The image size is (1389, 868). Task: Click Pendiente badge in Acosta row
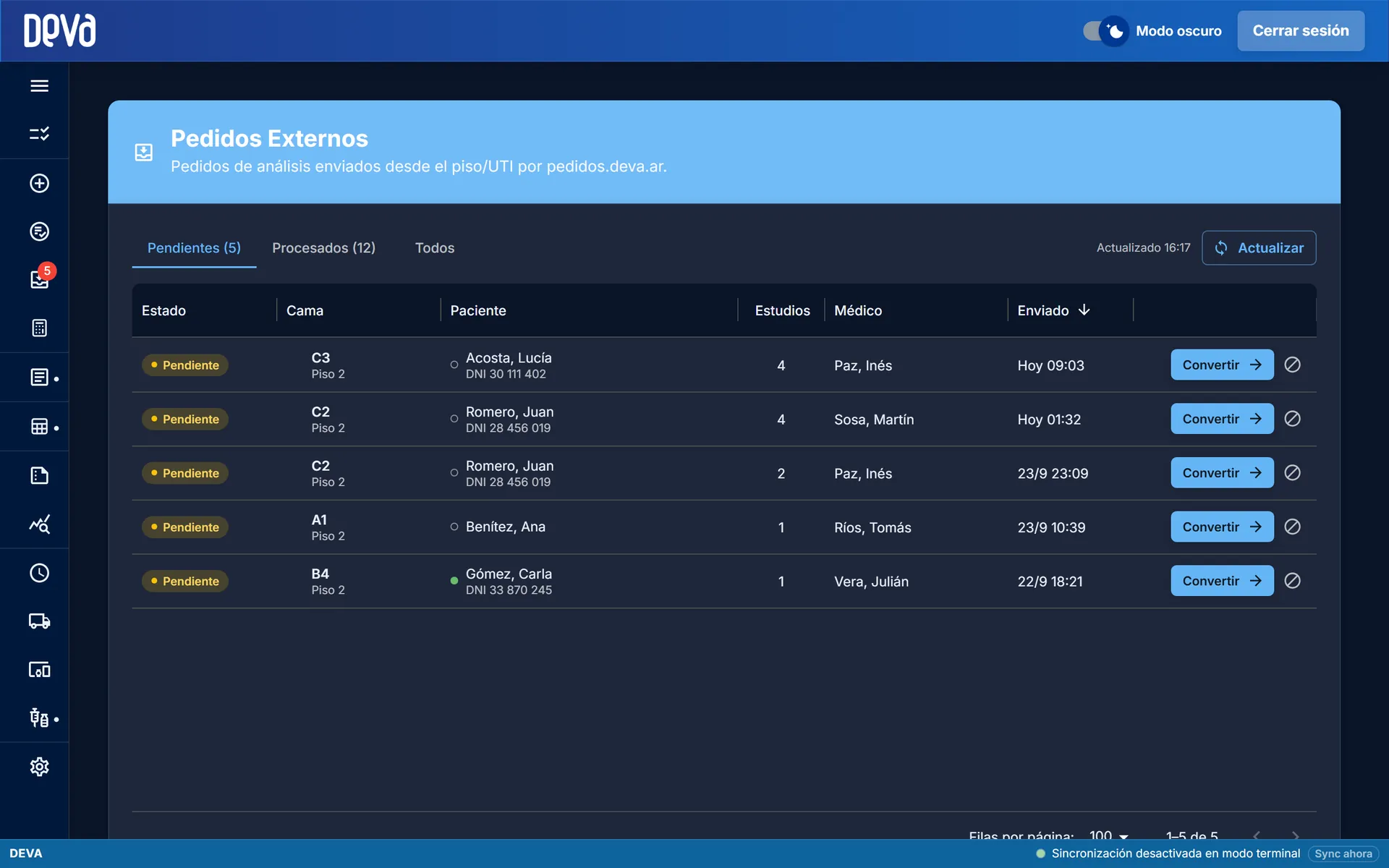click(x=184, y=365)
